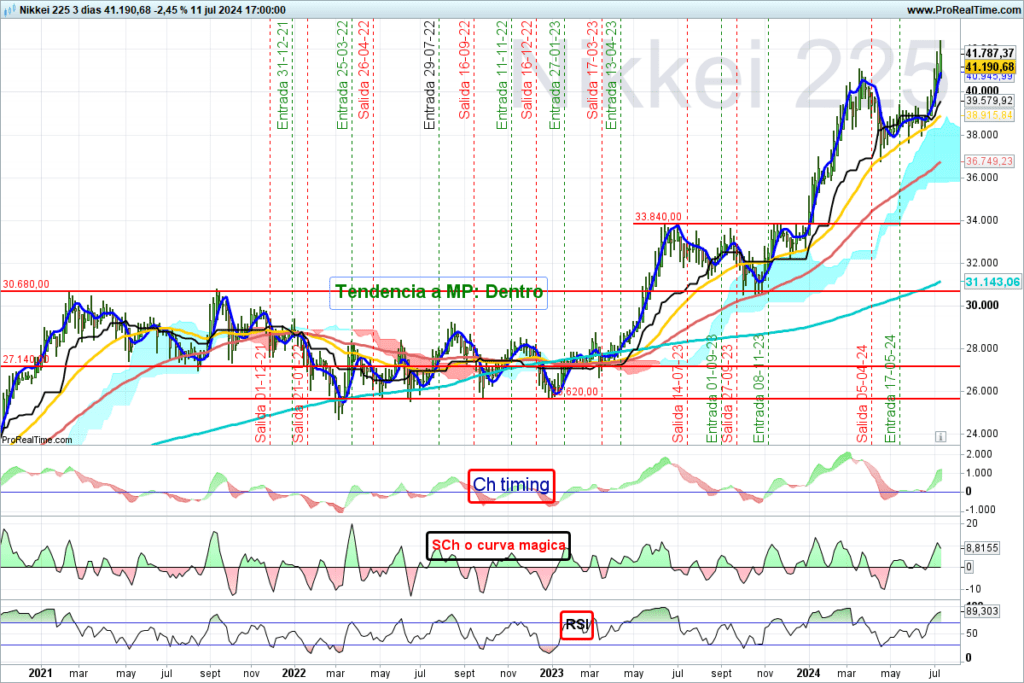The width and height of the screenshot is (1024, 683).
Task: Select the 'Entrada 13-04-23' marker label
Action: tap(611, 75)
